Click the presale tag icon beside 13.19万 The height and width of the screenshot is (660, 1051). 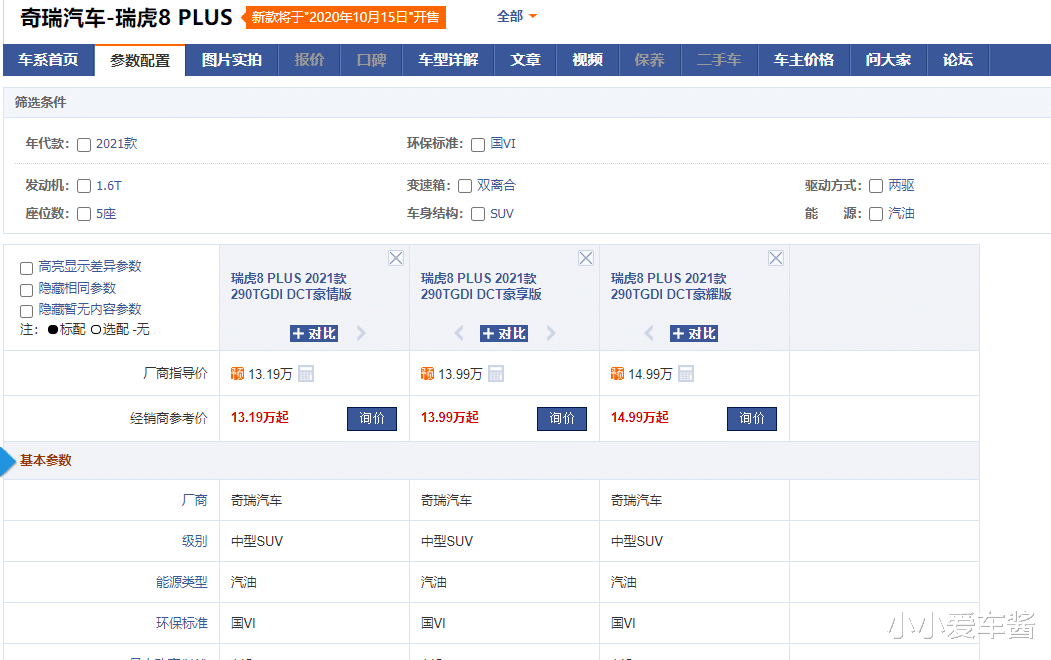point(237,373)
